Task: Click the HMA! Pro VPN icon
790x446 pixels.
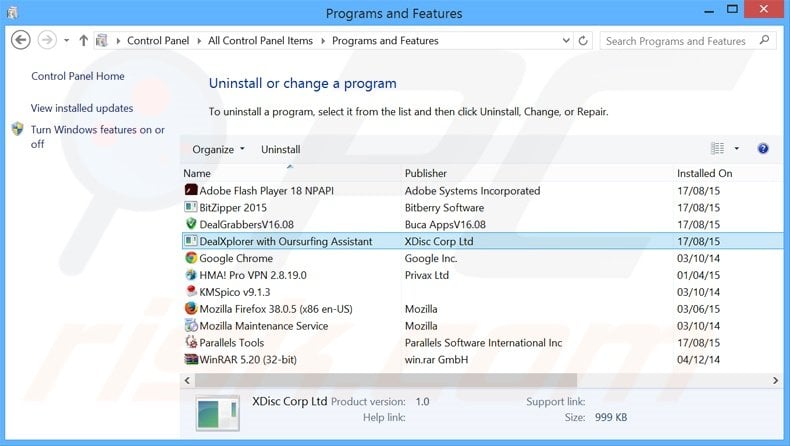Action: 191,275
